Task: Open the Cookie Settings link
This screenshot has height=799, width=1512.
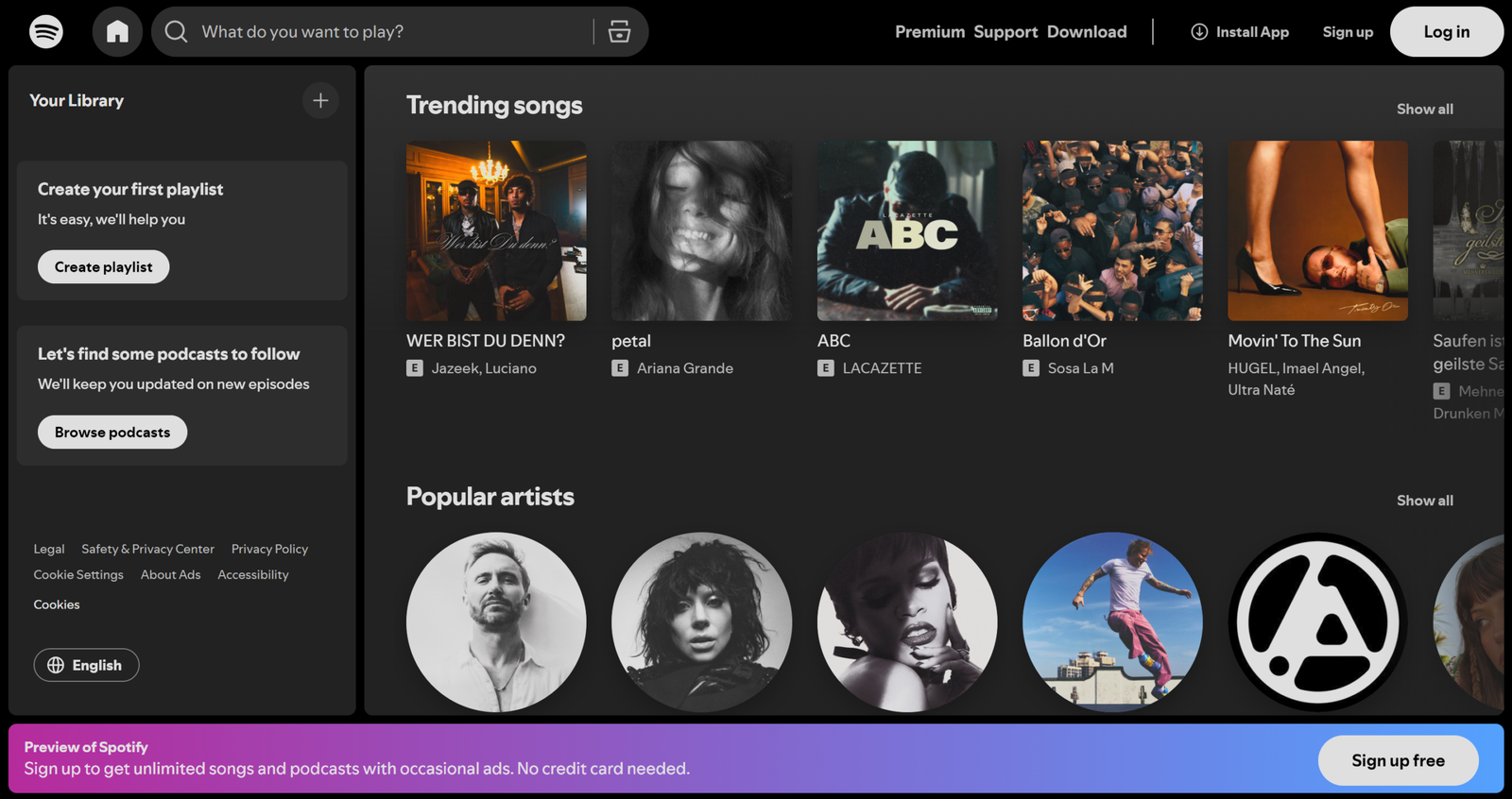Action: coord(78,574)
